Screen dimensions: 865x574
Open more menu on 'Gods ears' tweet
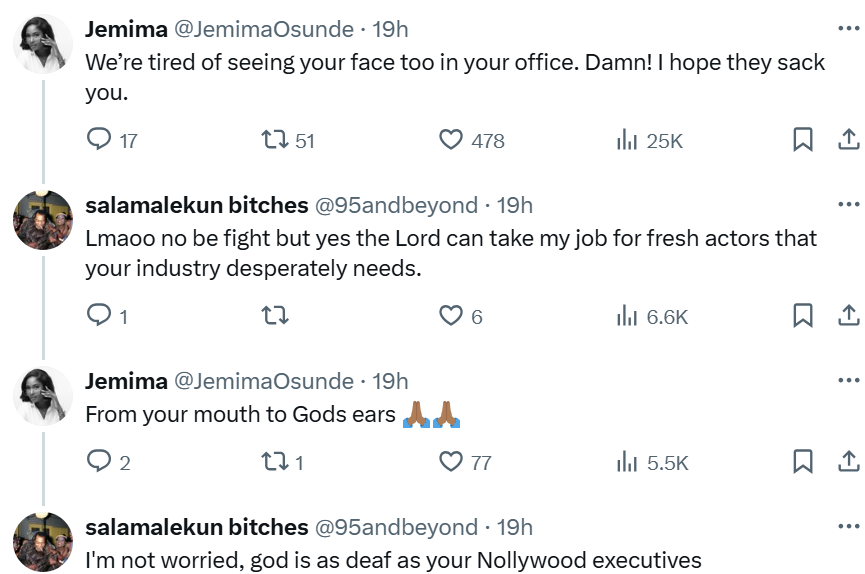[848, 381]
